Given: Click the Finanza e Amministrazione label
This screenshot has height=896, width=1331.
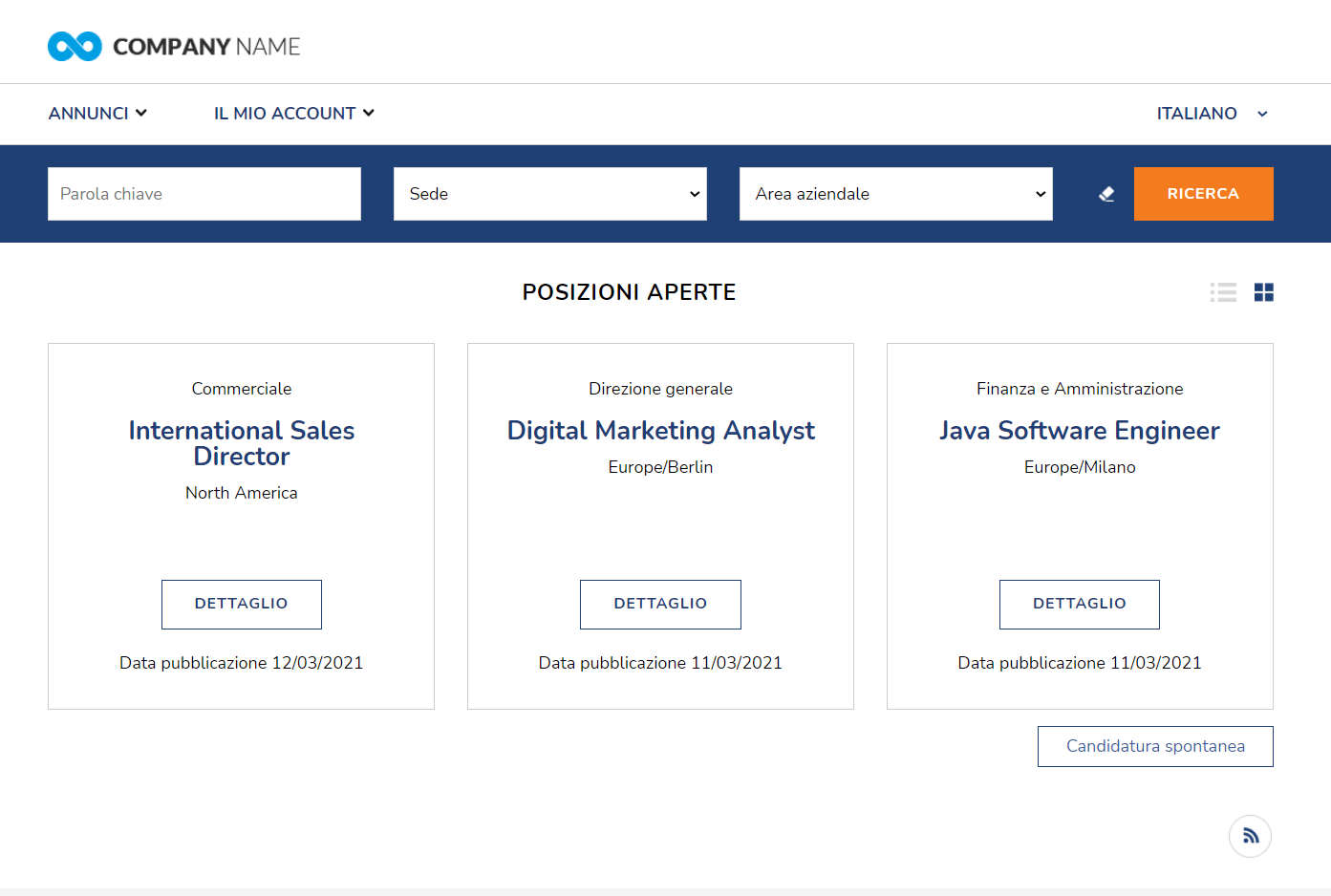Looking at the screenshot, I should click(1080, 389).
